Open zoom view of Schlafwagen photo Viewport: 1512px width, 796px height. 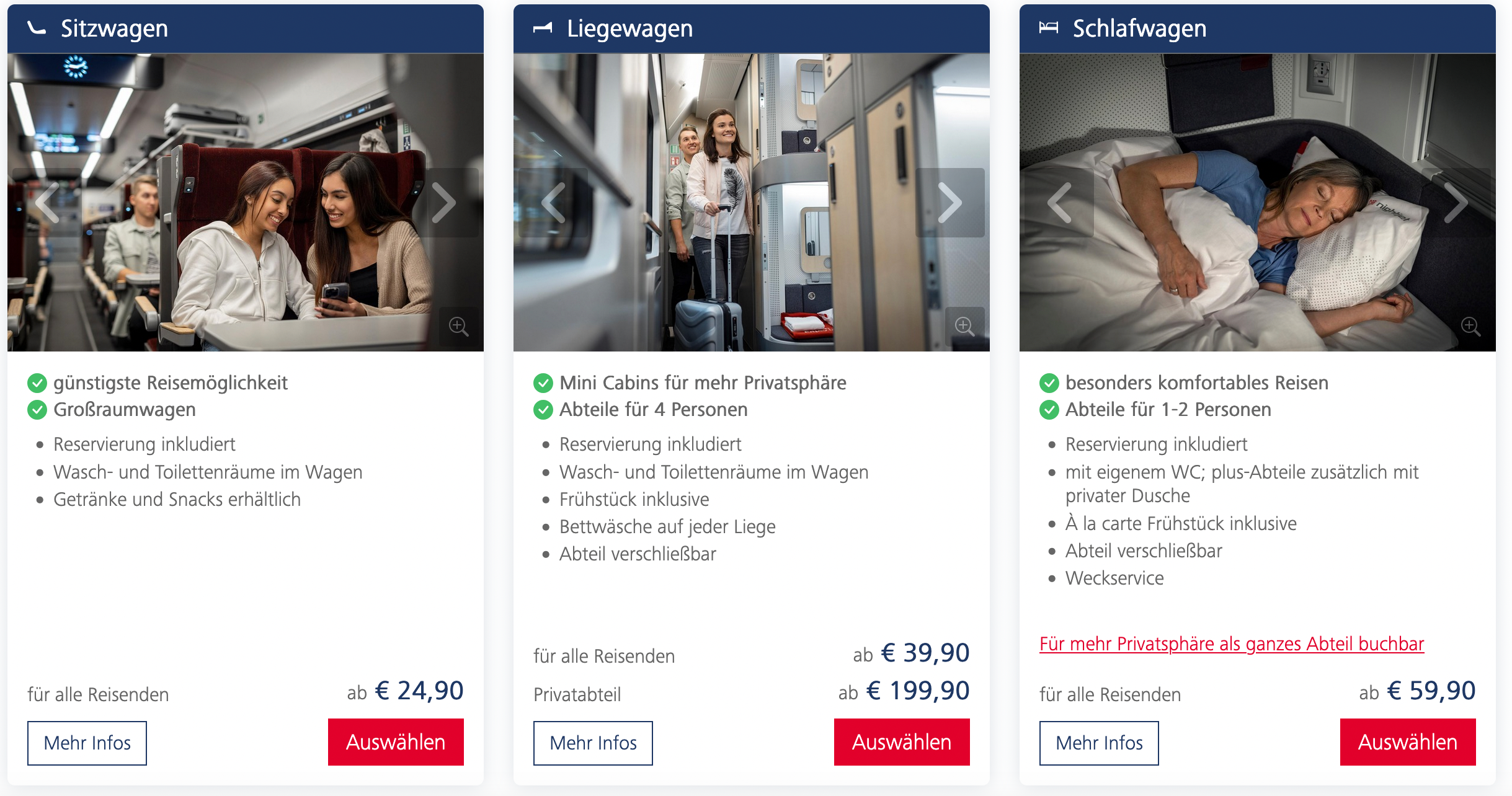coord(1470,326)
